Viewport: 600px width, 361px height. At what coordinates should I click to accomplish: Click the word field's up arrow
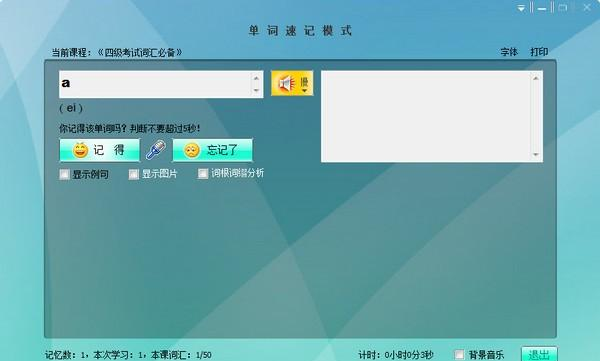click(x=256, y=78)
